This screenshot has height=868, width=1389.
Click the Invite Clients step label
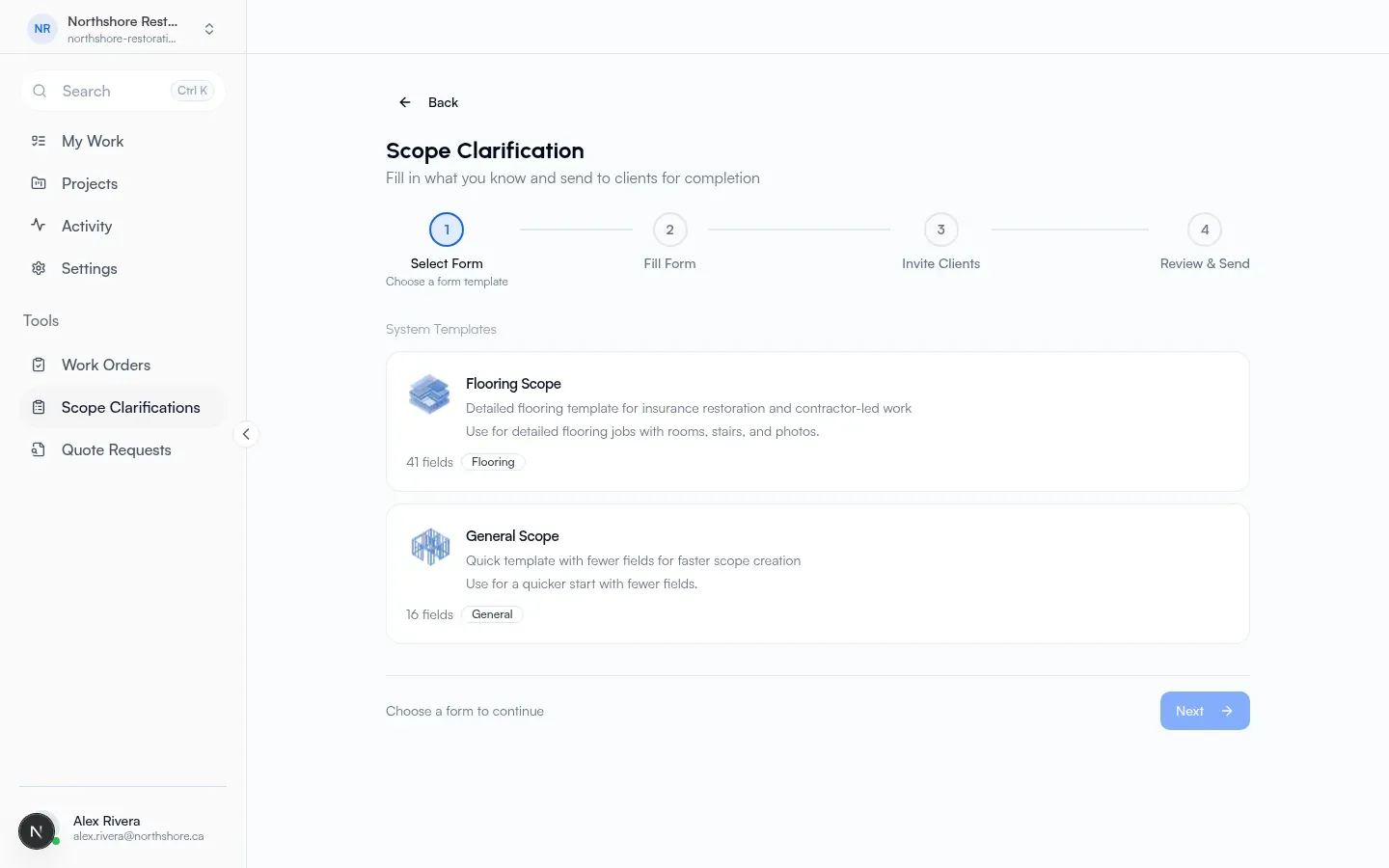point(940,263)
